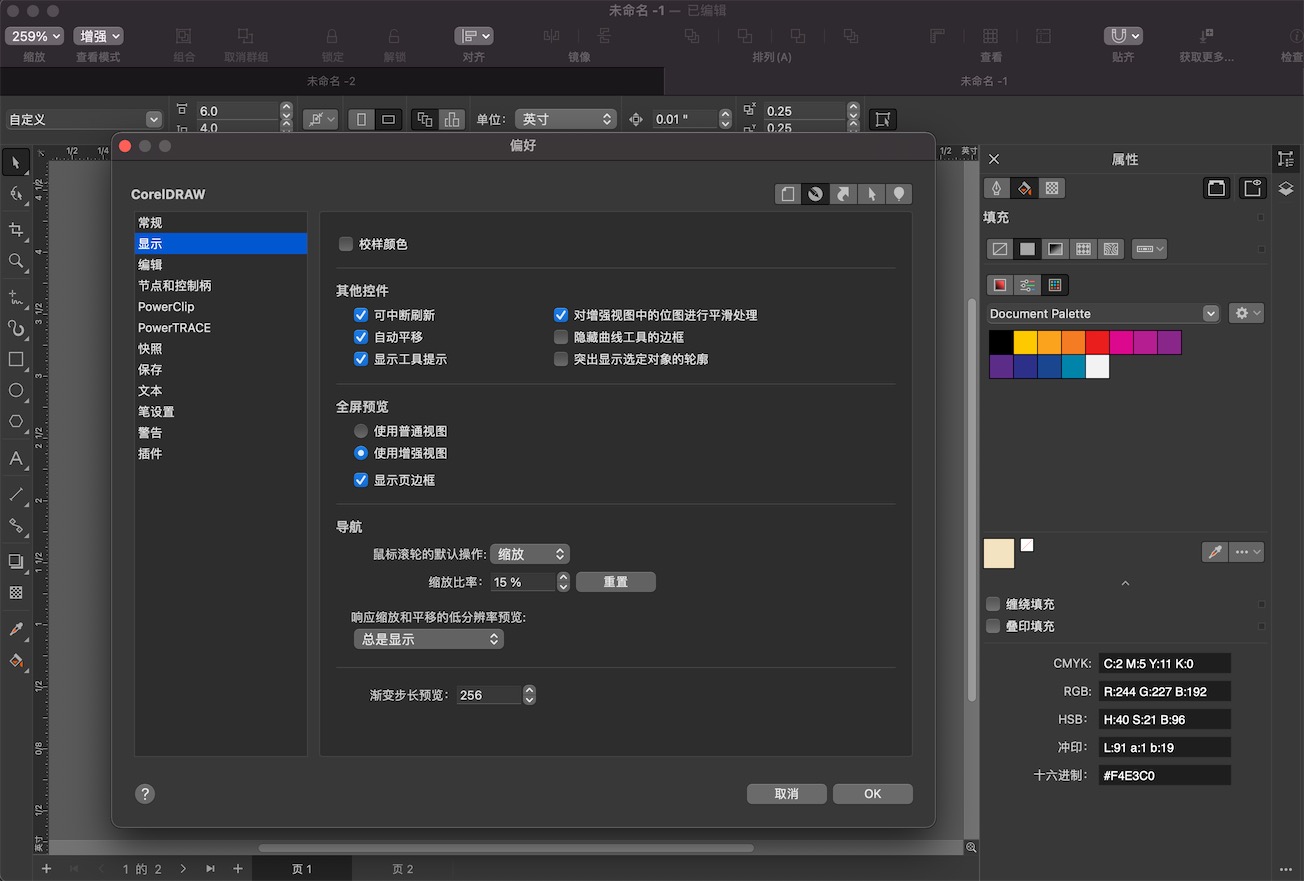The image size is (1304, 881).
Task: Uncheck 可中断刷新 option
Action: [x=362, y=315]
